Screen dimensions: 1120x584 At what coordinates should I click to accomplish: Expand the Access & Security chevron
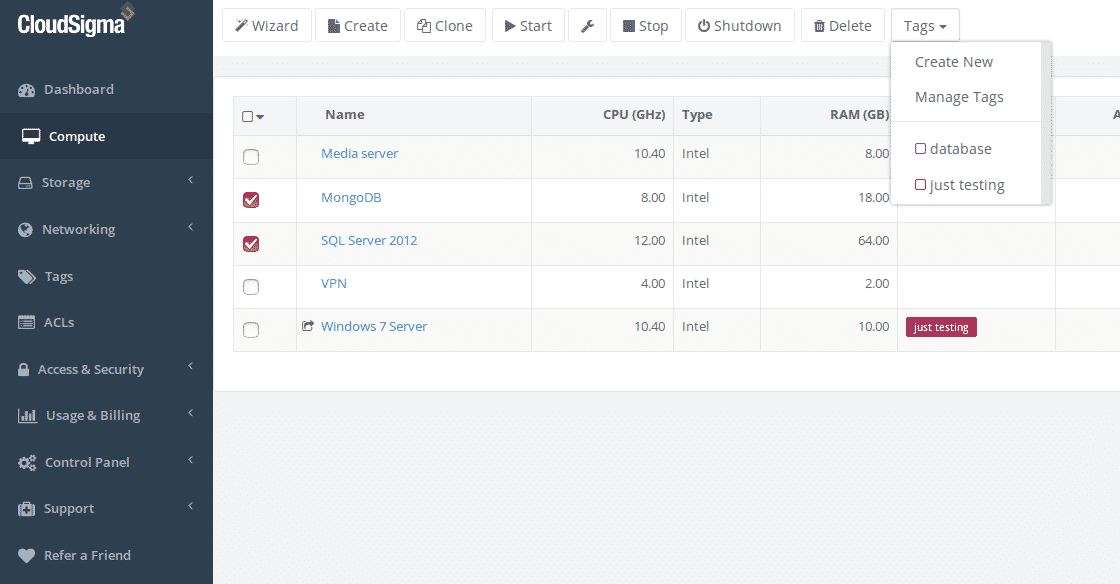(191, 366)
